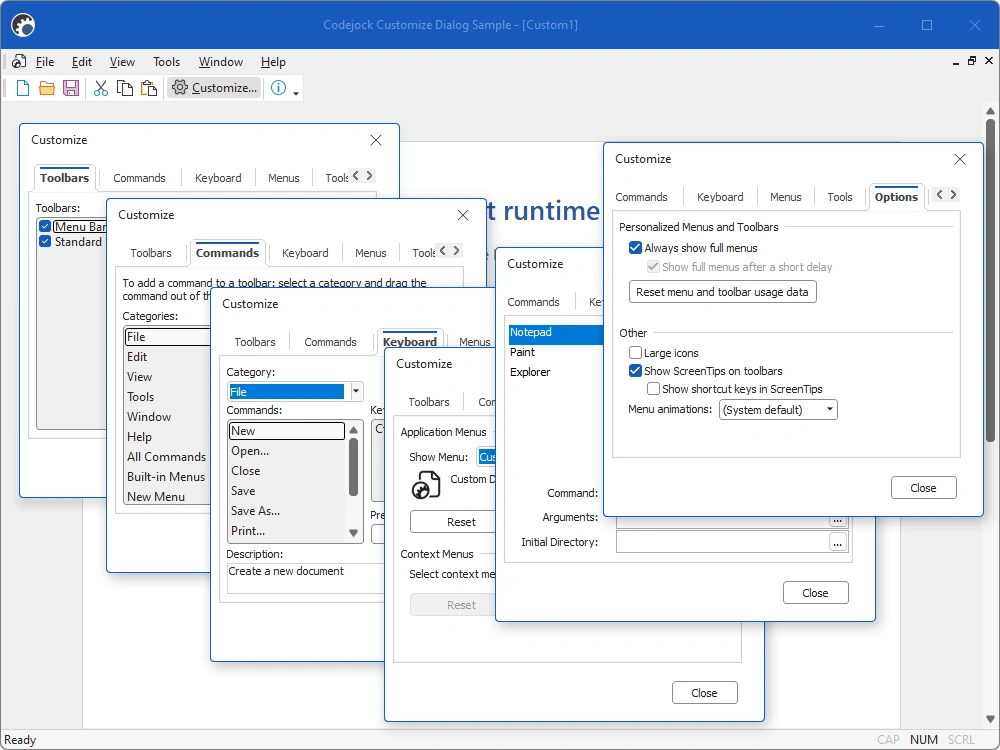Click the Open folder toolbar icon
The image size is (1000, 750).
point(47,88)
